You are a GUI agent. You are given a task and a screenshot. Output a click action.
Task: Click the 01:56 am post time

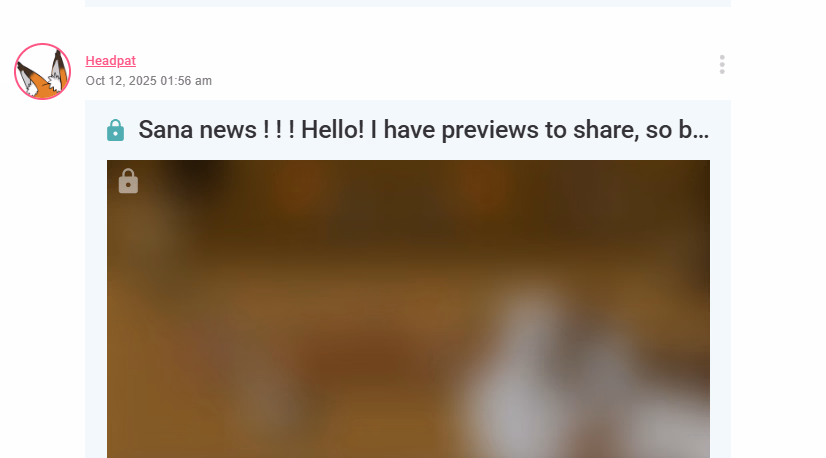tap(186, 81)
